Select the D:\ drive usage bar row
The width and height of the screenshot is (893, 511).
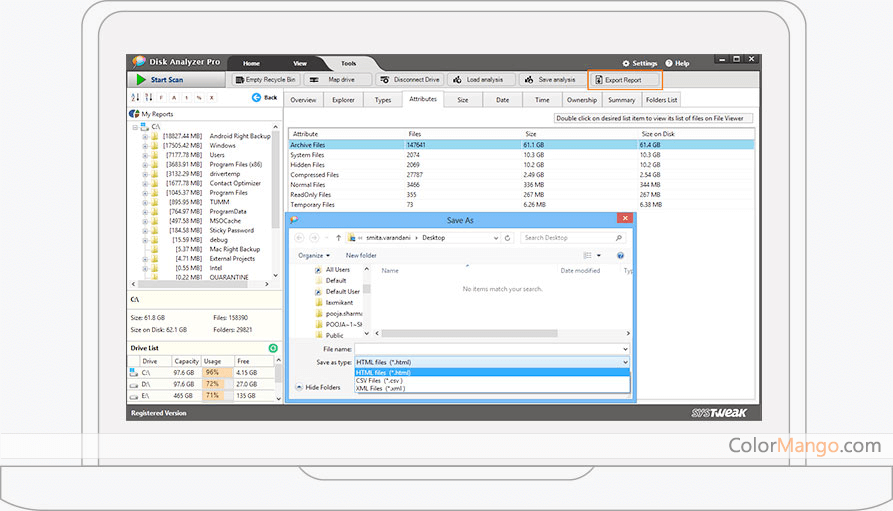pos(212,383)
